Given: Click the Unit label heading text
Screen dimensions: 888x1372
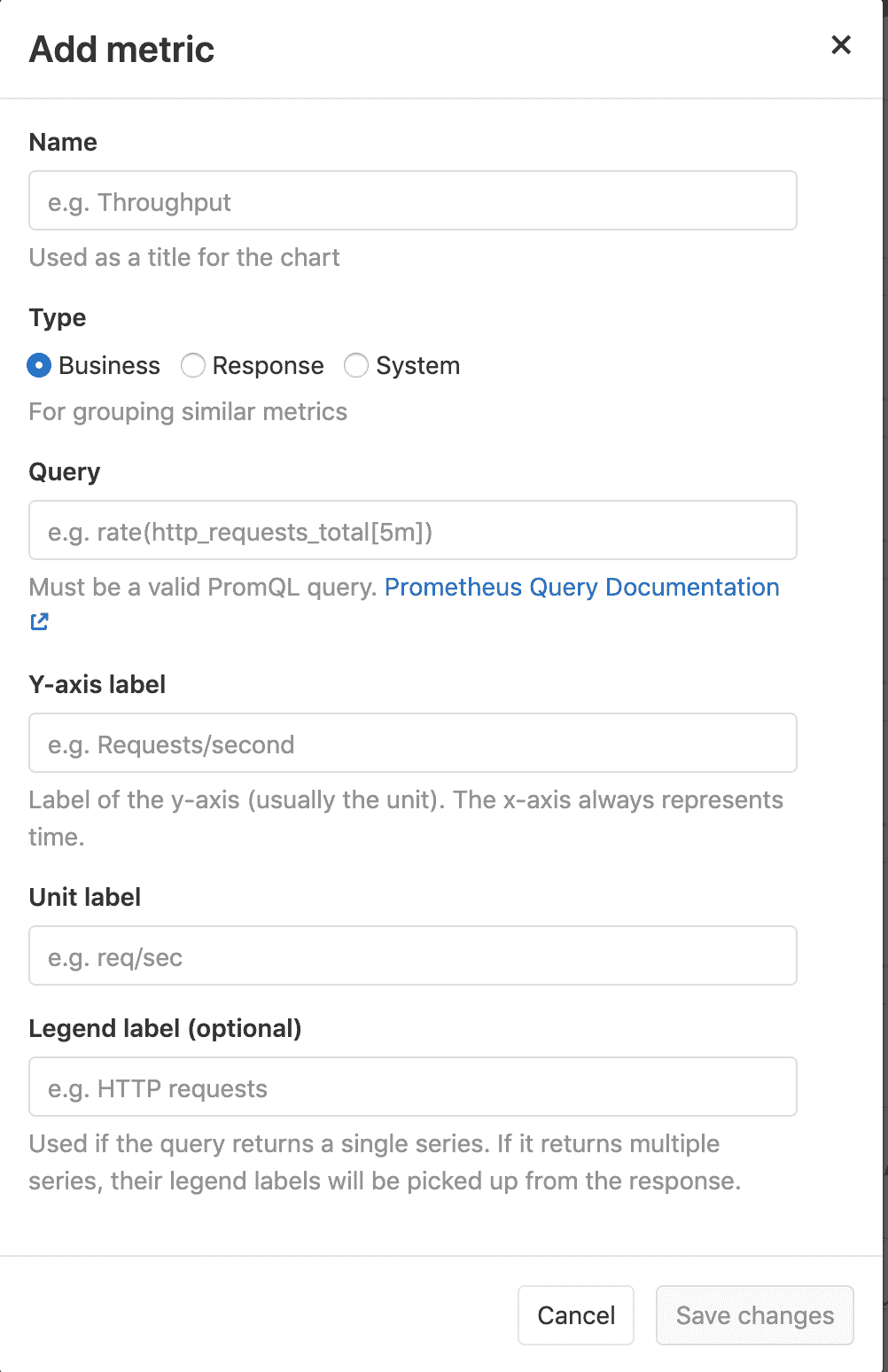Looking at the screenshot, I should [x=85, y=897].
